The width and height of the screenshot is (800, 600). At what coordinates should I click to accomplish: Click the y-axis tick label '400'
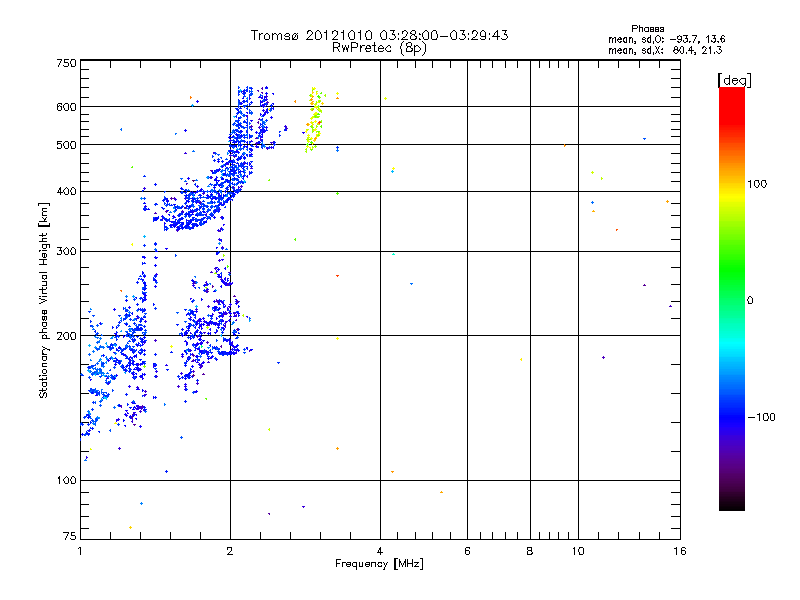click(66, 192)
